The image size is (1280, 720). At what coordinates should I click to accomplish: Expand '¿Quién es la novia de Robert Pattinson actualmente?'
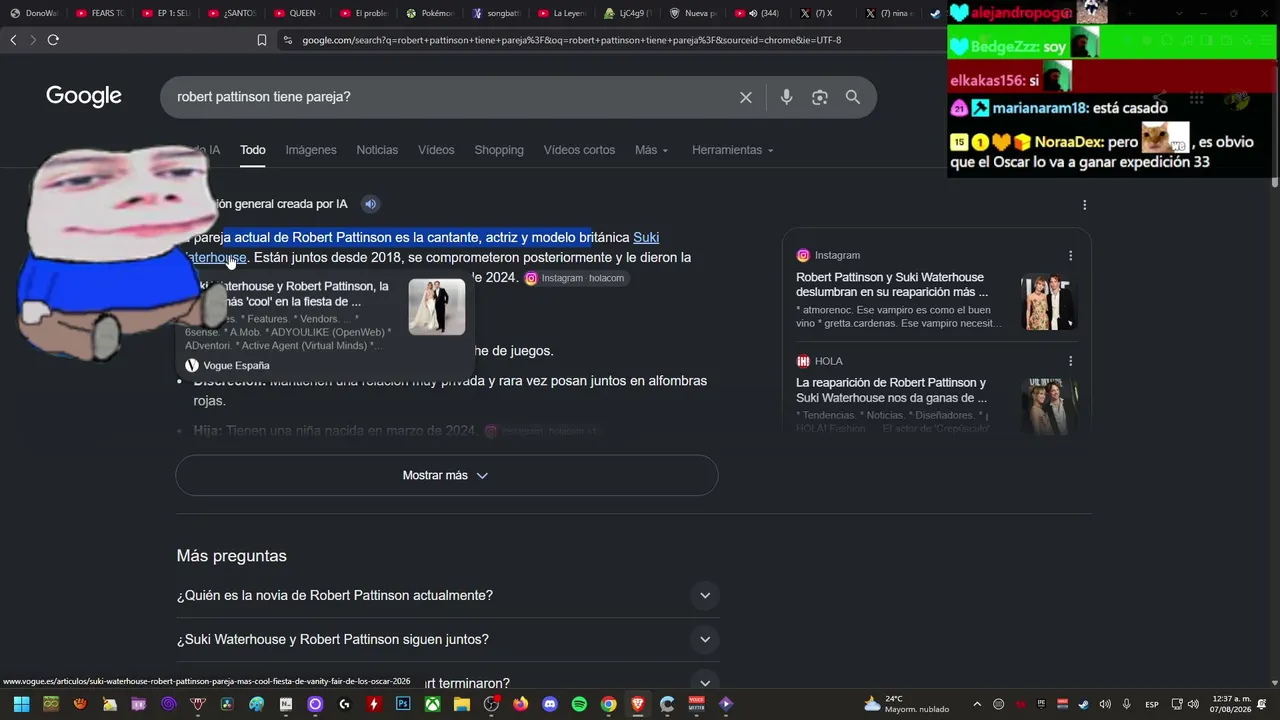pyautogui.click(x=448, y=595)
